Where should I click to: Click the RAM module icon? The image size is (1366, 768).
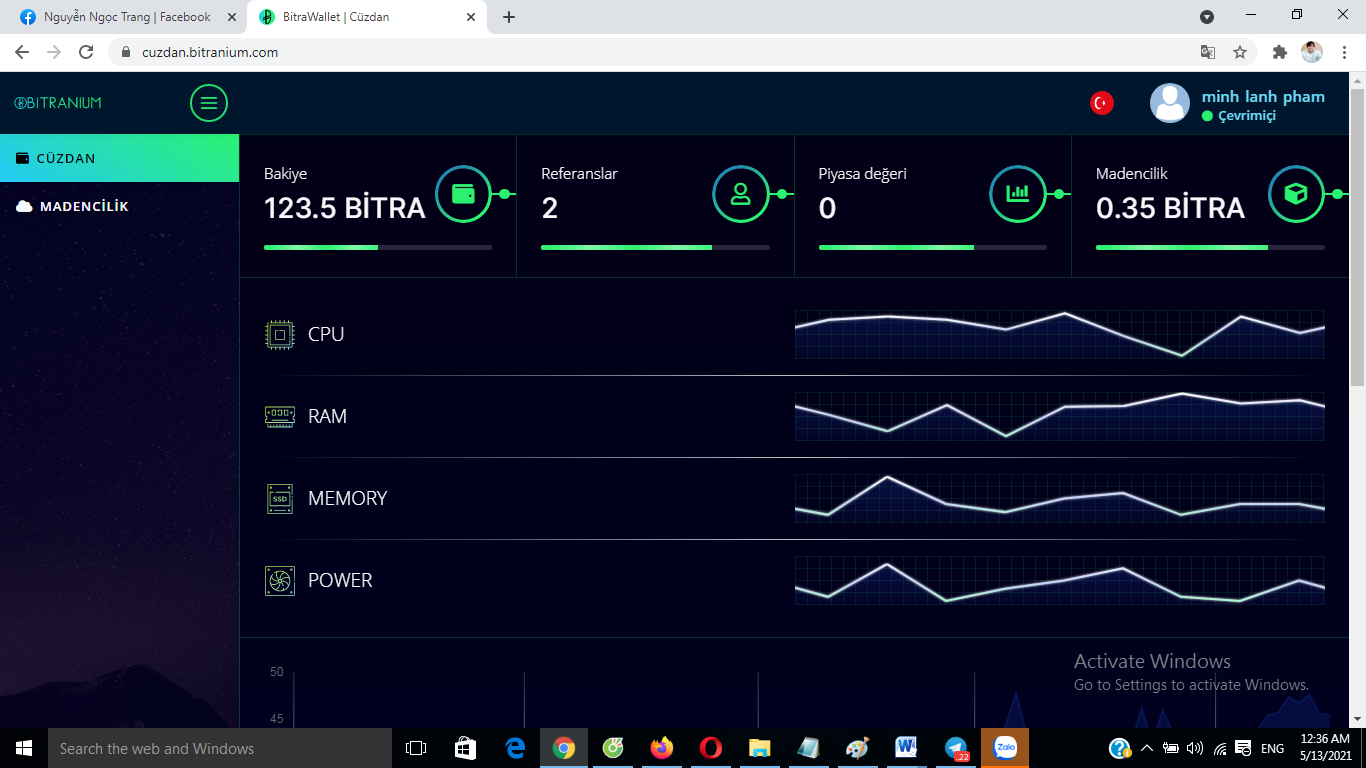(x=280, y=416)
